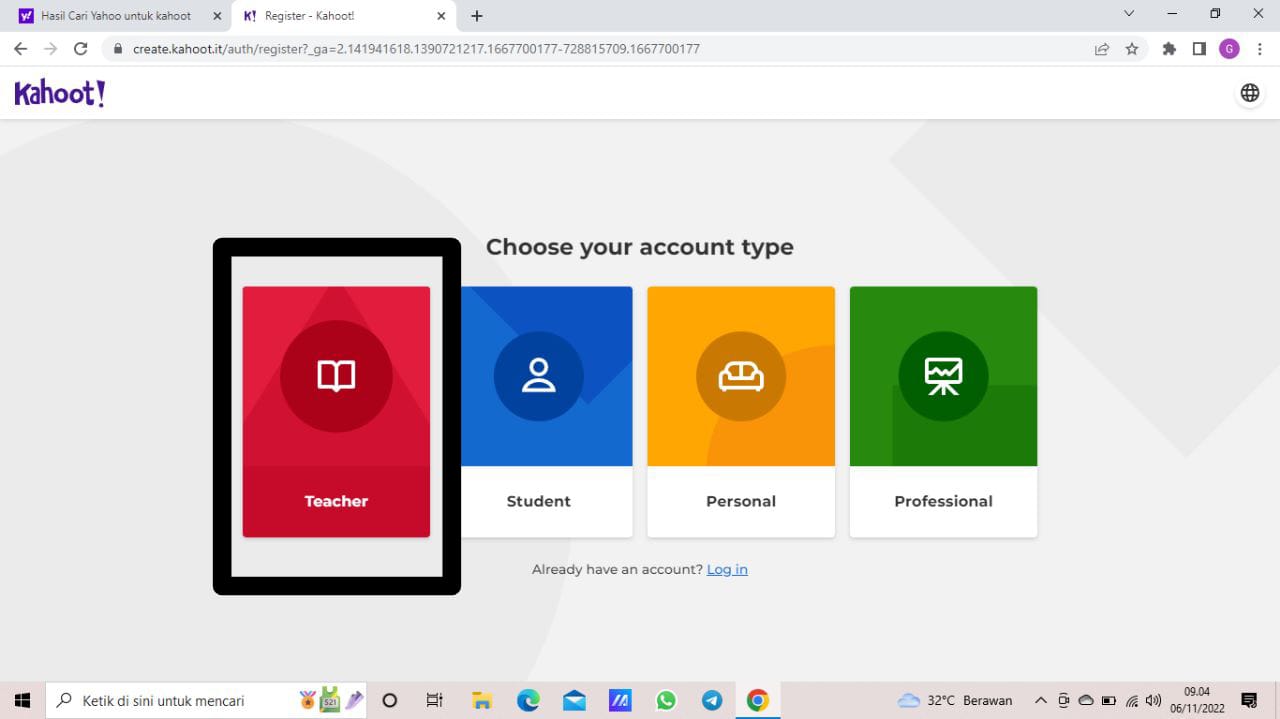The image size is (1280, 719).
Task: Check the battery status icon
Action: tap(1108, 700)
